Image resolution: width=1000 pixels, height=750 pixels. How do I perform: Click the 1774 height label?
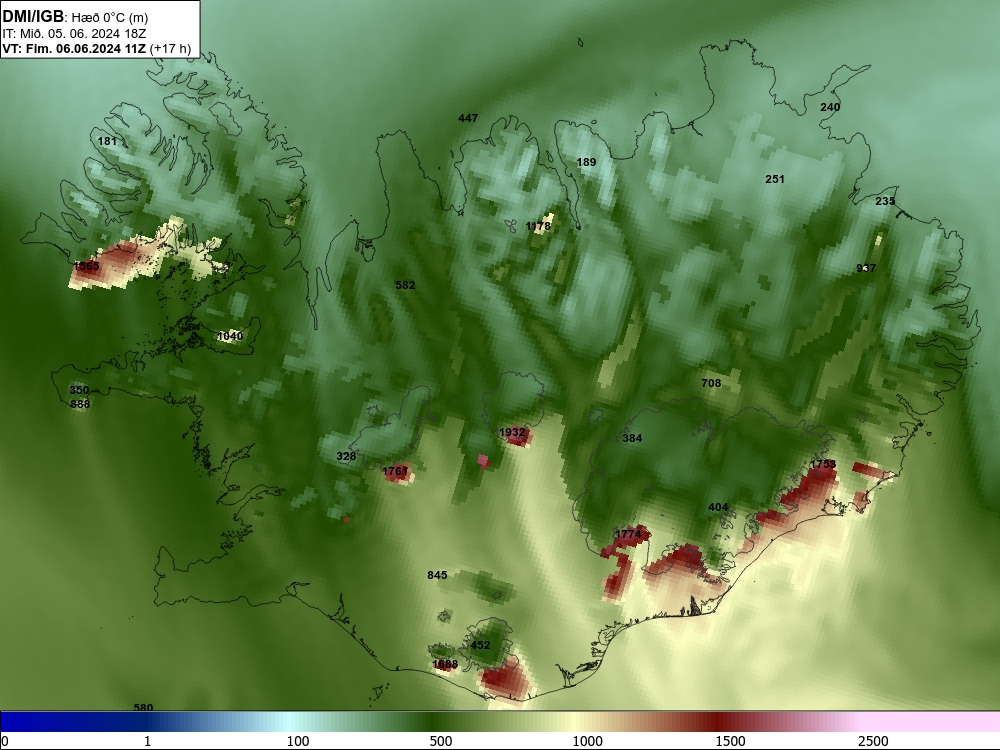coord(628,534)
